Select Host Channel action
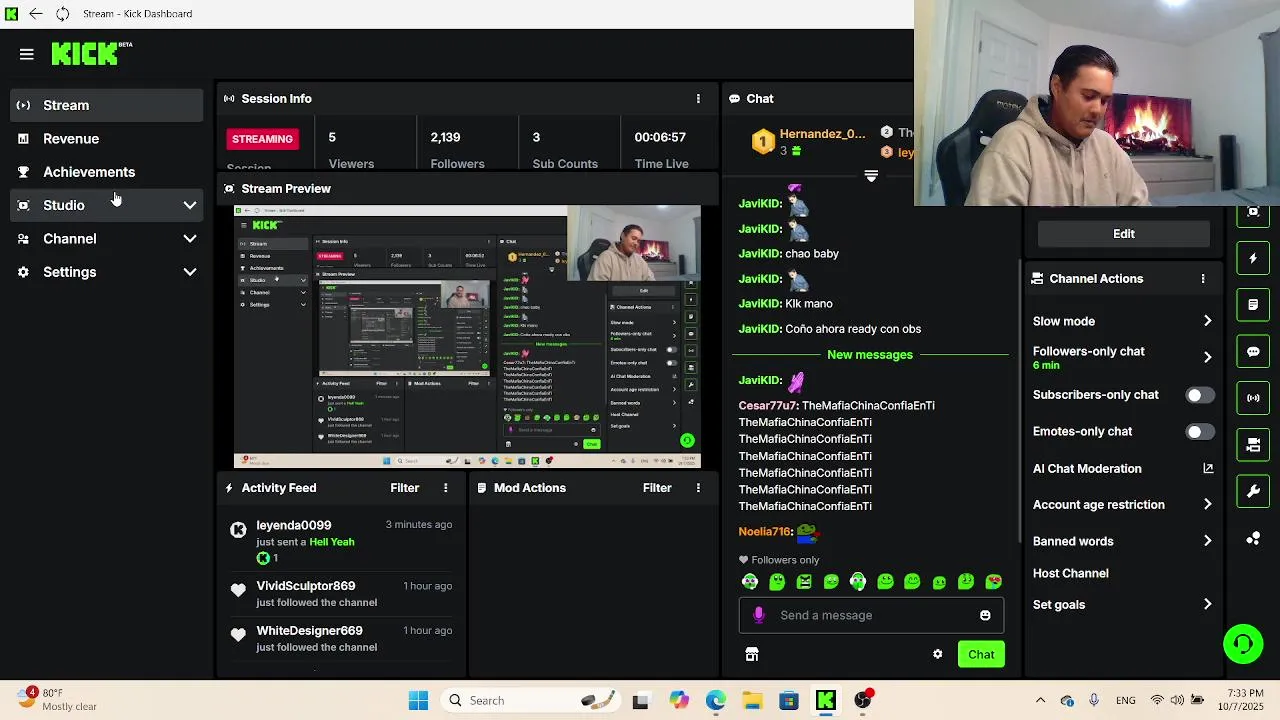The height and width of the screenshot is (720, 1280). pos(1070,573)
